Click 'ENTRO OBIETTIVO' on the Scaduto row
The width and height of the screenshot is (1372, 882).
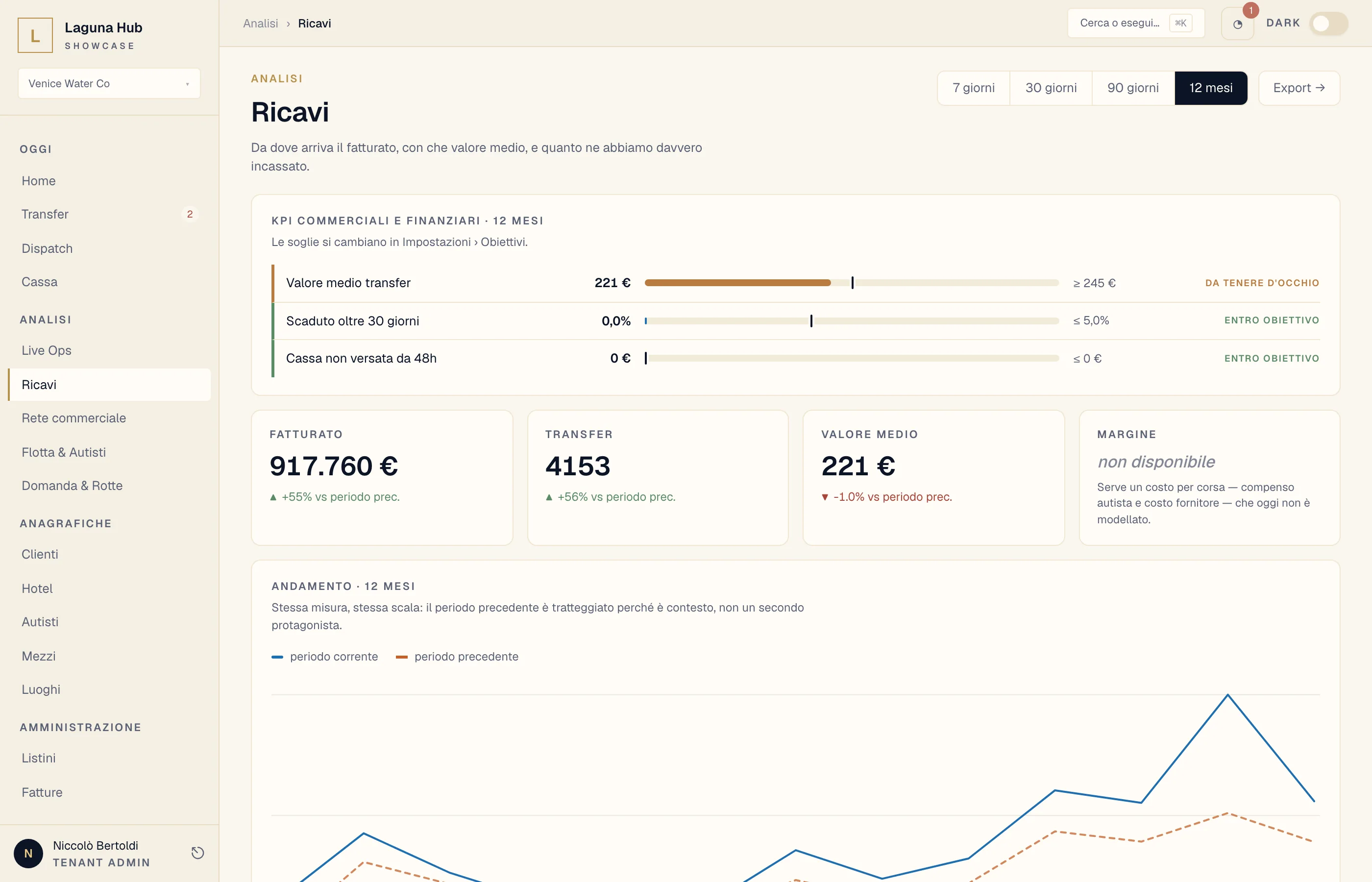(x=1272, y=321)
